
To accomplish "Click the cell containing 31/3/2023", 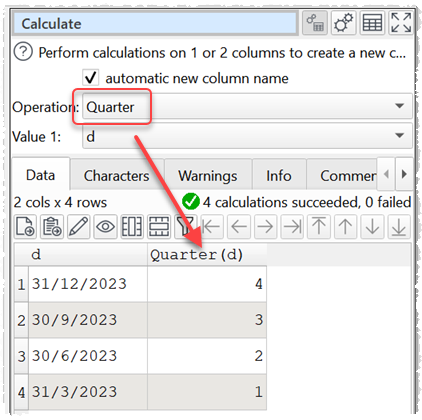I will pyautogui.click(x=88, y=392).
